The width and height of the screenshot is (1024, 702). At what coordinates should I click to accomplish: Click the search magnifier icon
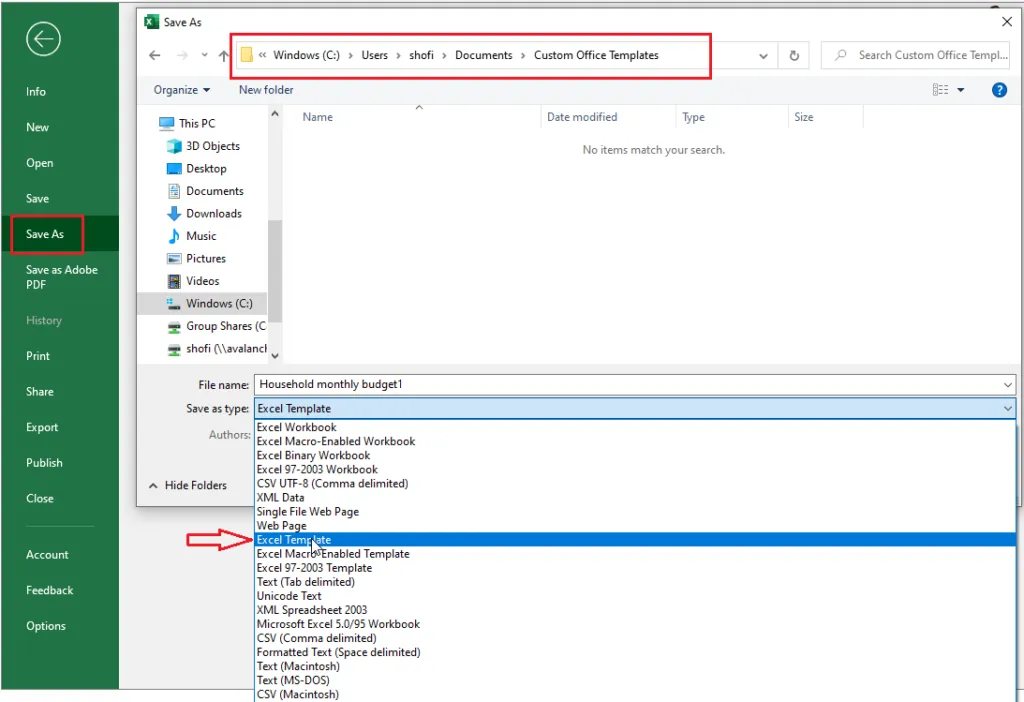841,55
